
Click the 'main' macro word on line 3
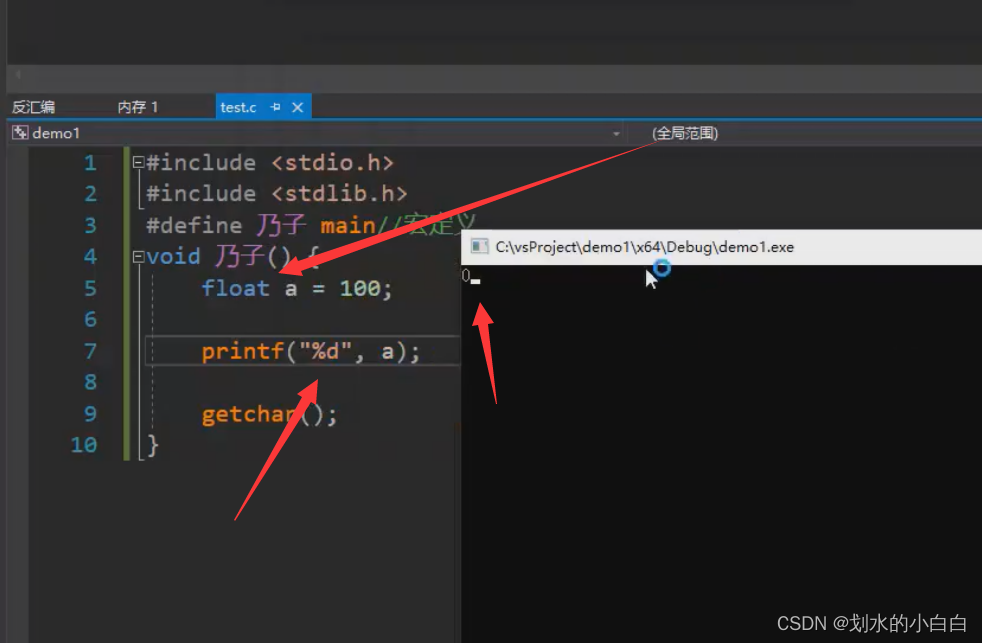(348, 225)
